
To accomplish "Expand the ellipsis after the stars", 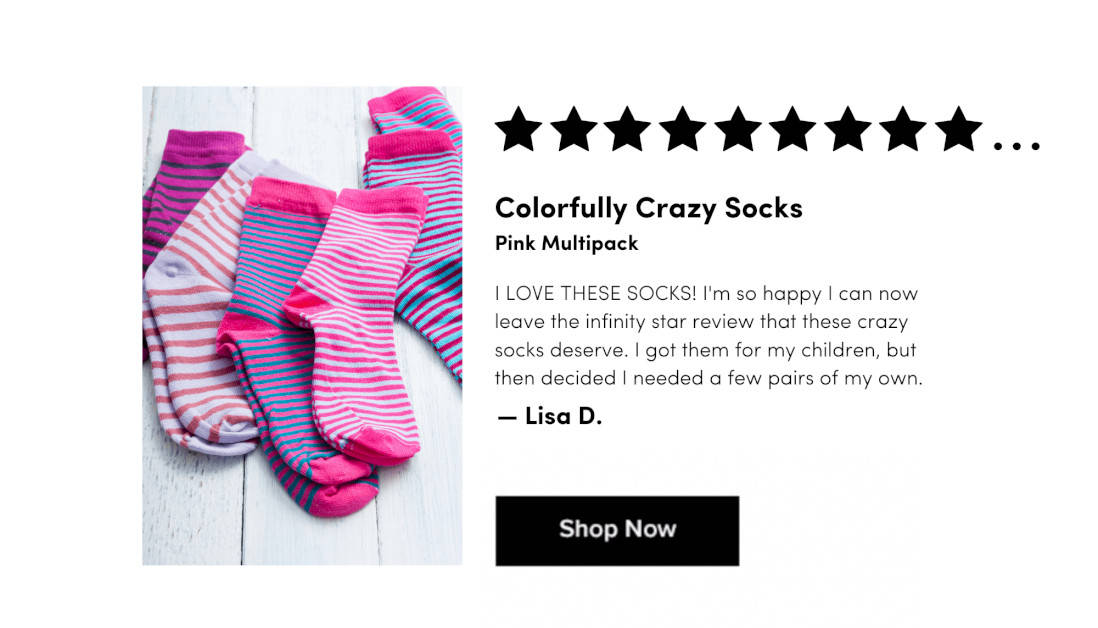I will click(x=1017, y=147).
